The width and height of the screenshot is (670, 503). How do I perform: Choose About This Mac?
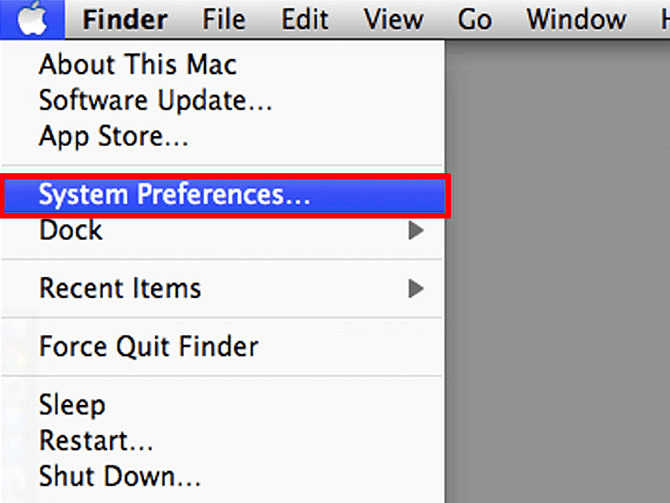point(138,65)
